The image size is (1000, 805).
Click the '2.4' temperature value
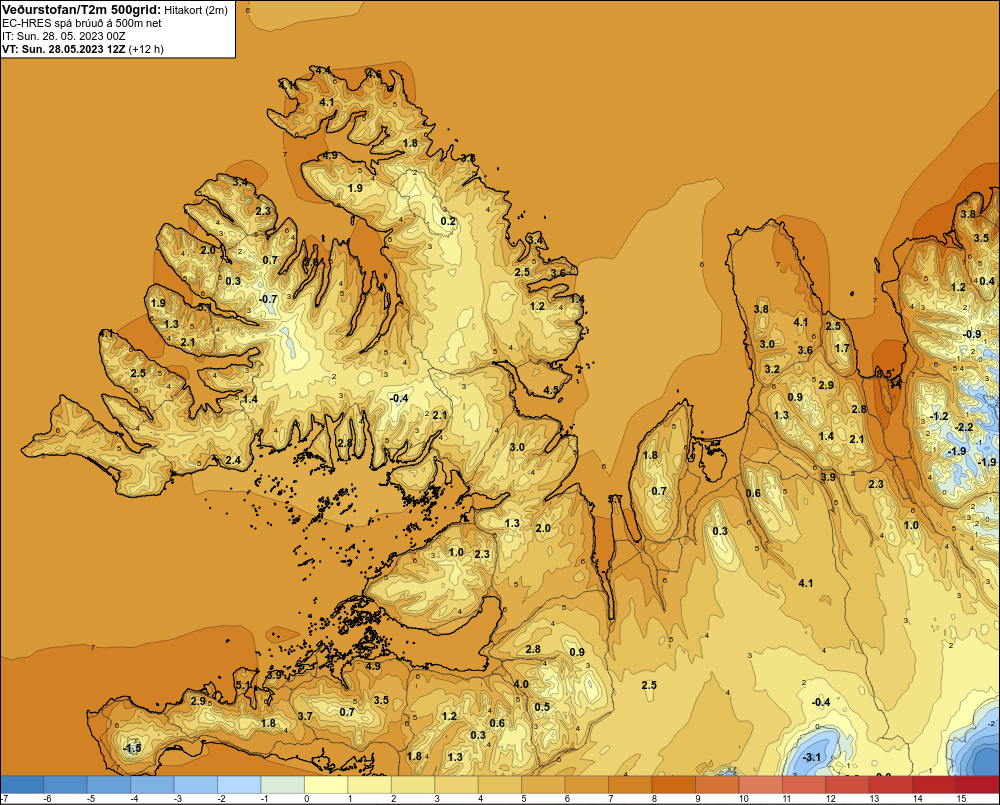(x=233, y=460)
